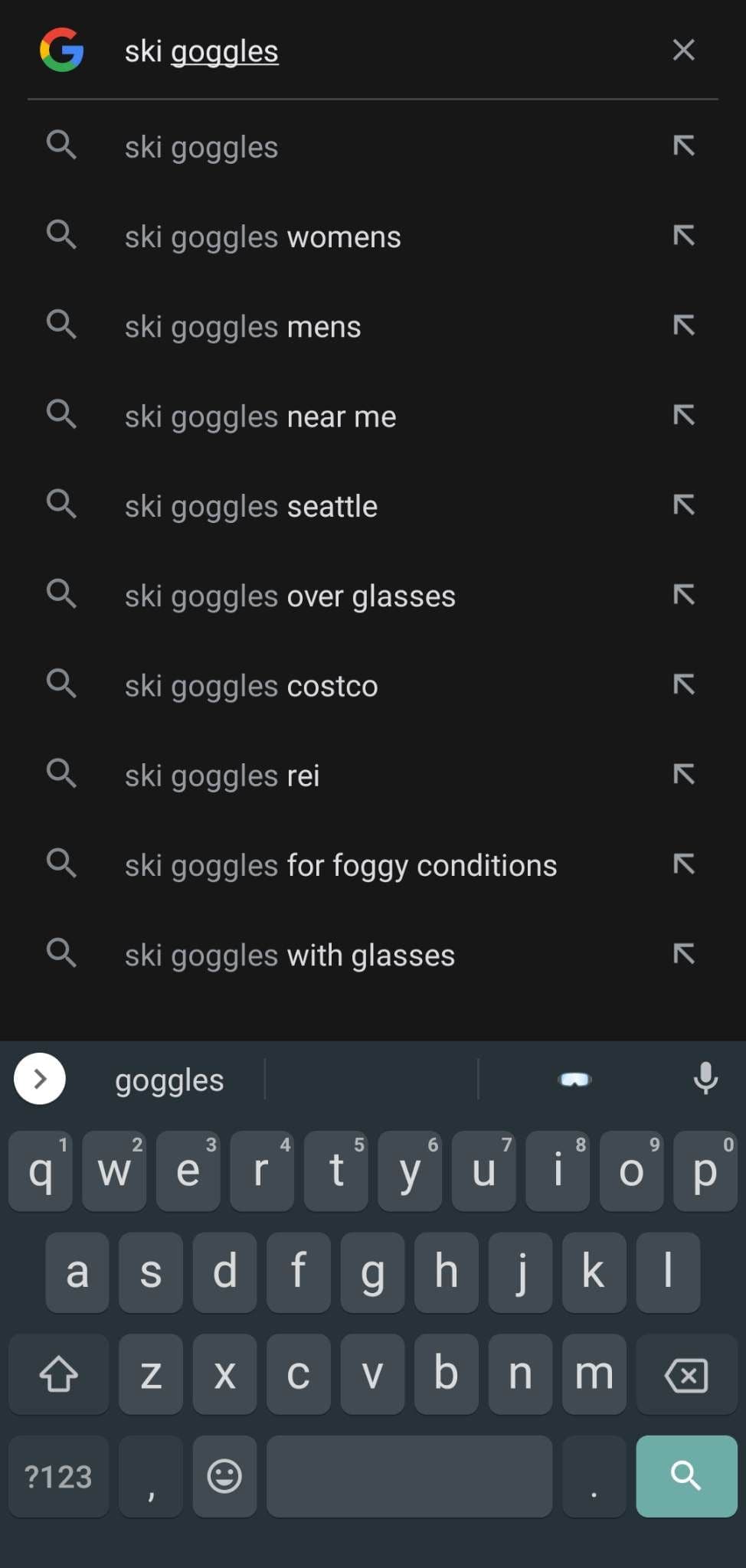
Task: Pick 'ski goggles for foggy conditions' suggestion
Action: 341,865
